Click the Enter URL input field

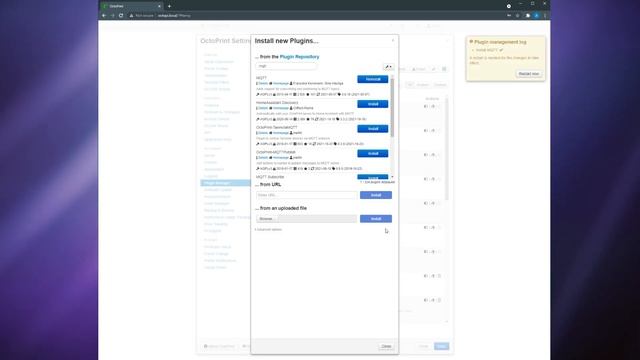pos(307,195)
